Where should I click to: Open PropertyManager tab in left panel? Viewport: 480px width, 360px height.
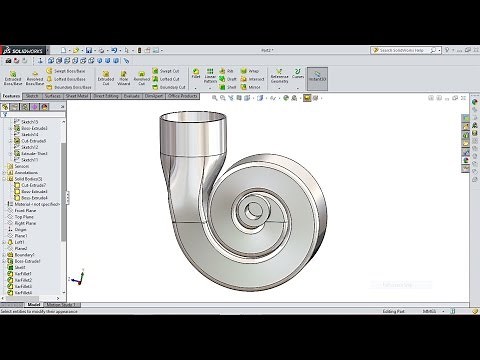[x=15, y=107]
